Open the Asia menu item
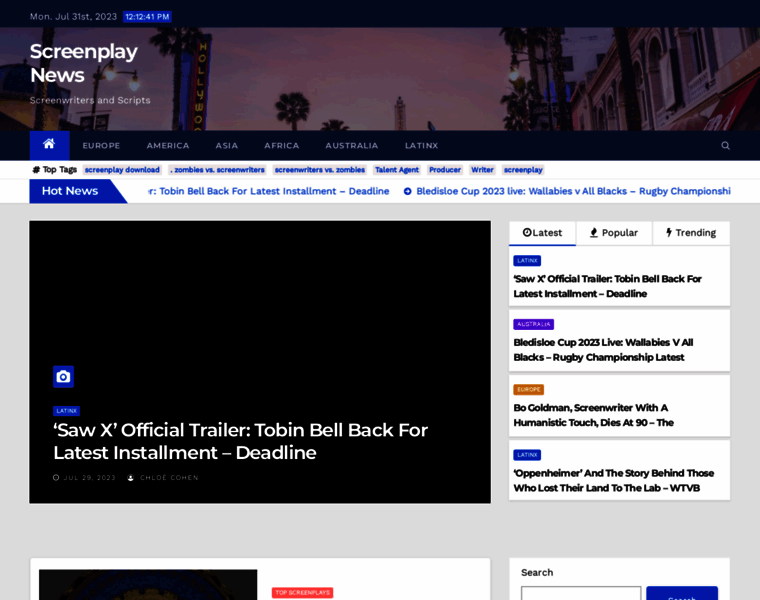 (227, 145)
